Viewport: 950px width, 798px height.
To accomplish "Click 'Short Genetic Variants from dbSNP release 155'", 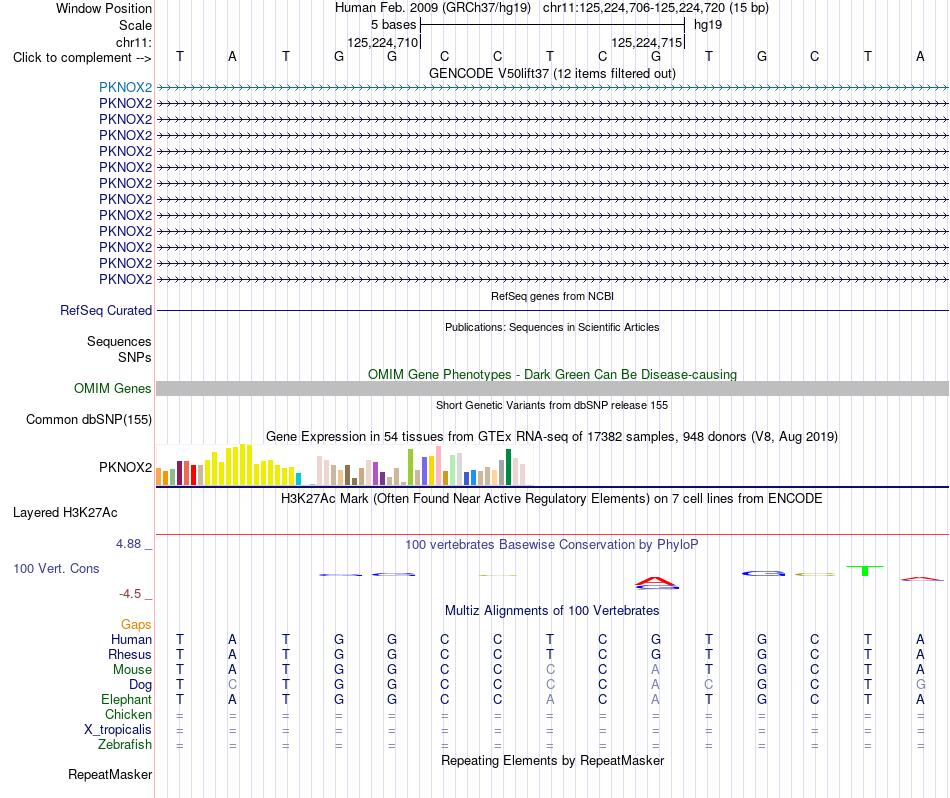I will [x=552, y=405].
